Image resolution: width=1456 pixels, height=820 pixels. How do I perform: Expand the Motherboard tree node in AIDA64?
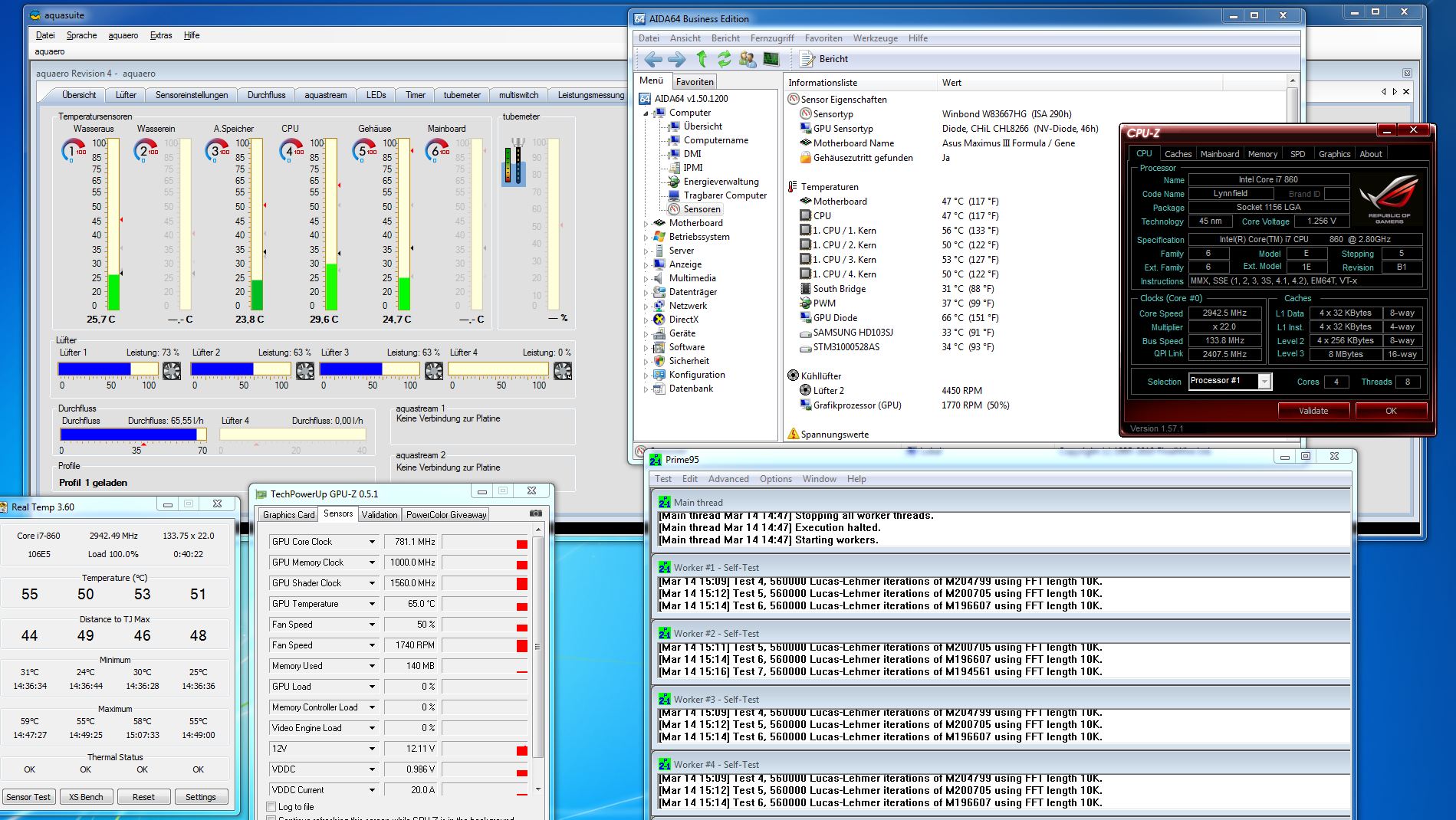pos(646,224)
